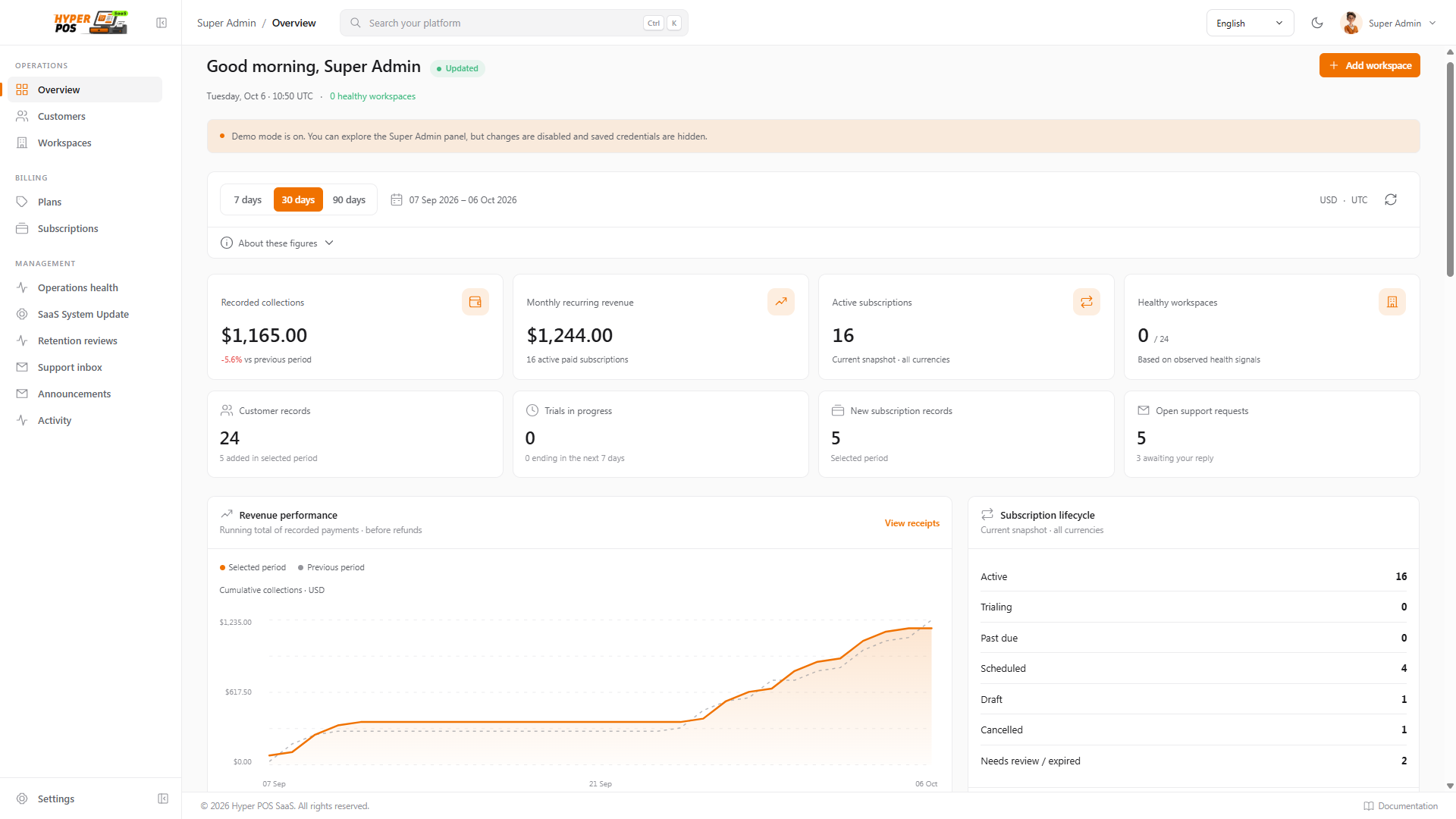This screenshot has height=819, width=1456.
Task: Click the Subscription lifecycle arrows icon
Action: [987, 514]
